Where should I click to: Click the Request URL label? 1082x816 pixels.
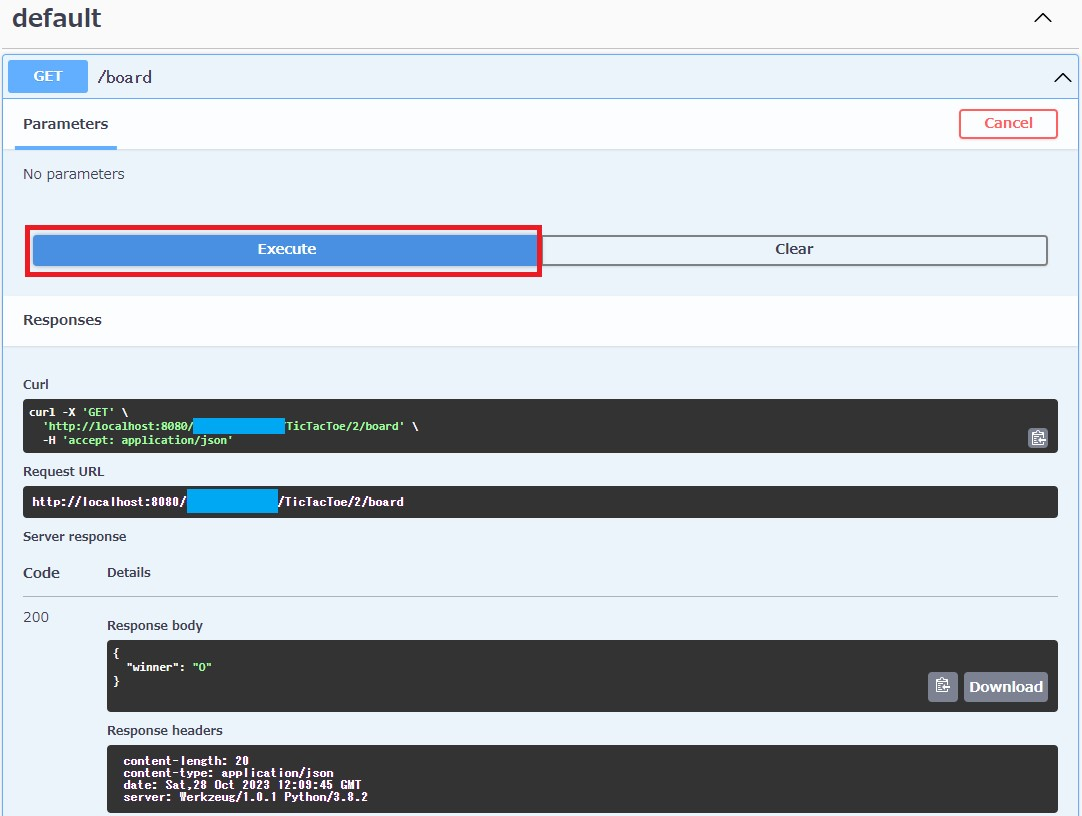tap(63, 472)
